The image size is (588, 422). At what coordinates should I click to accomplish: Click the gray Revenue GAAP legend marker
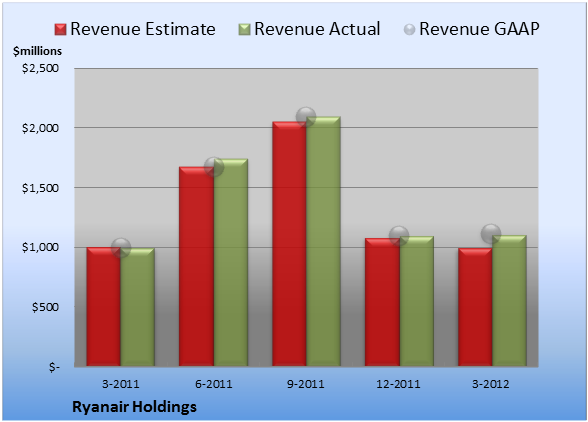point(410,29)
